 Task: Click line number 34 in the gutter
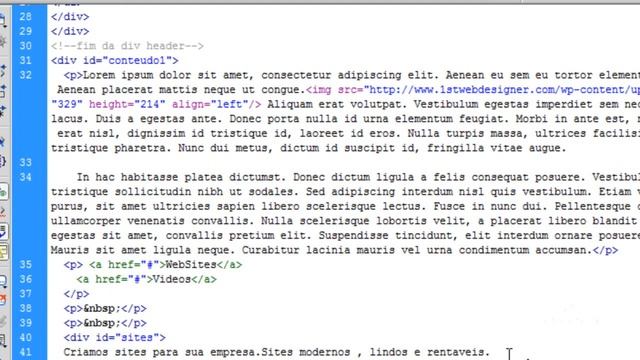tap(25, 177)
